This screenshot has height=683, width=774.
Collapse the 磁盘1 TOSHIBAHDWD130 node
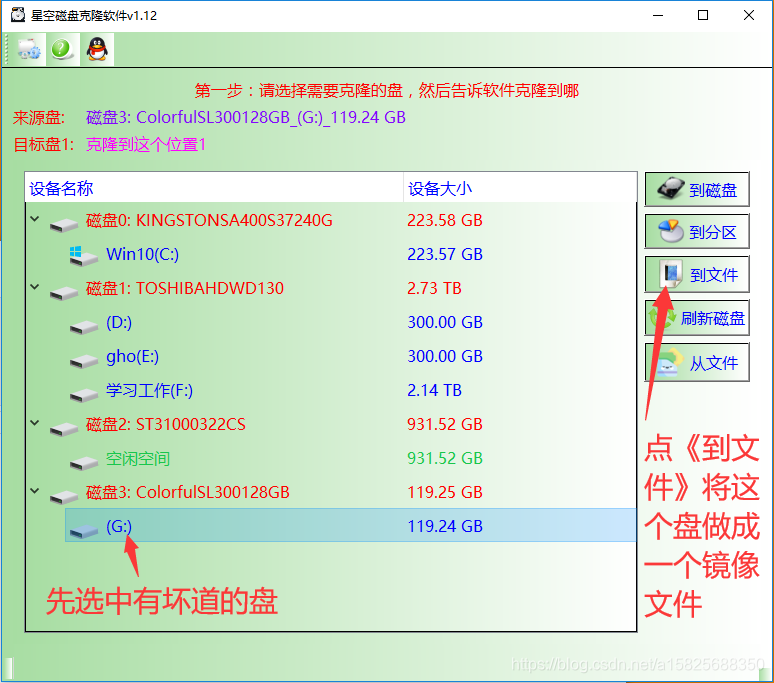pyautogui.click(x=35, y=287)
